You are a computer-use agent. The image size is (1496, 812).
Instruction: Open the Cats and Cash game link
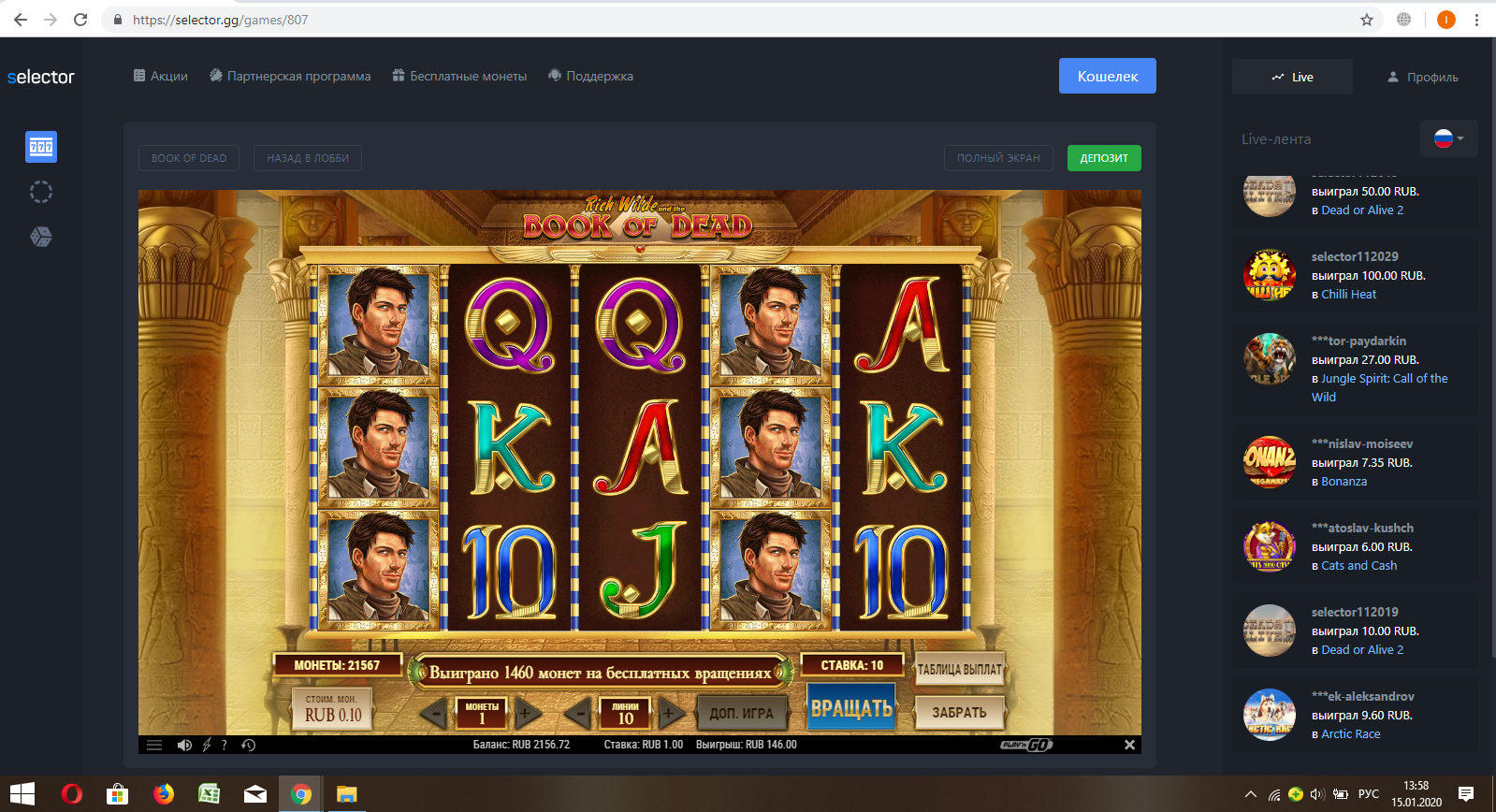click(x=1359, y=566)
